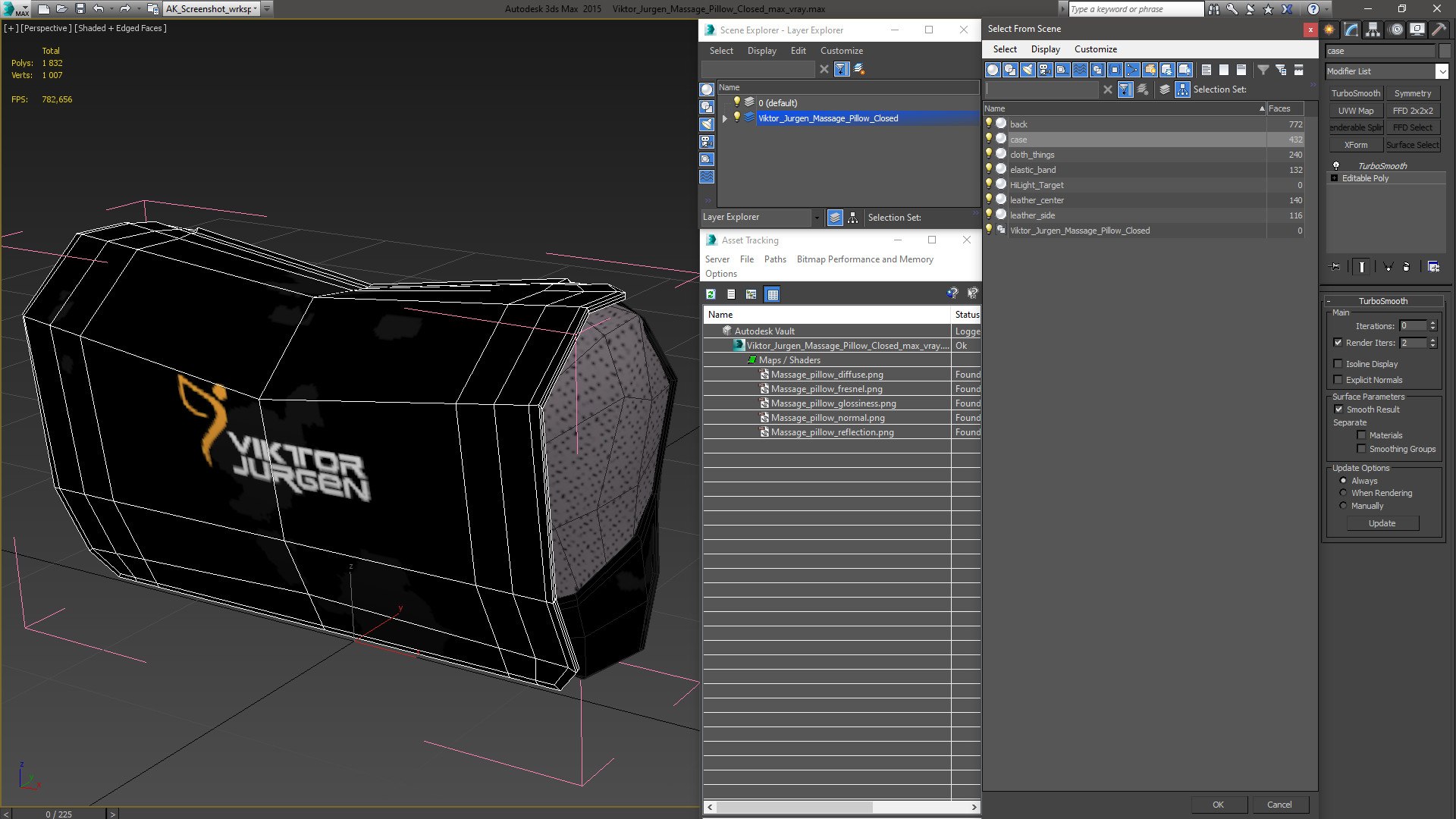Toggle Display Lights filter icon
This screenshot has height=819, width=1456.
pos(1028,70)
